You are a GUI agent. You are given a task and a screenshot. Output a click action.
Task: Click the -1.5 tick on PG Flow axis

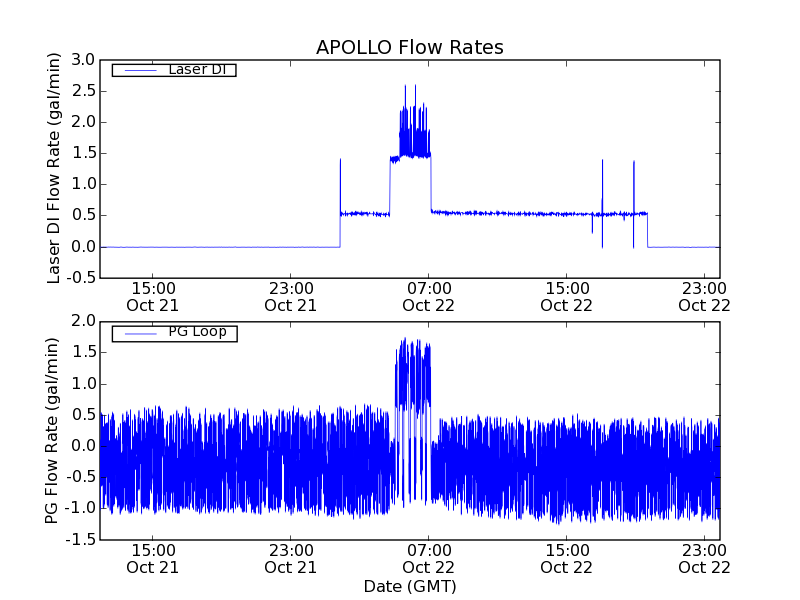pos(82,540)
